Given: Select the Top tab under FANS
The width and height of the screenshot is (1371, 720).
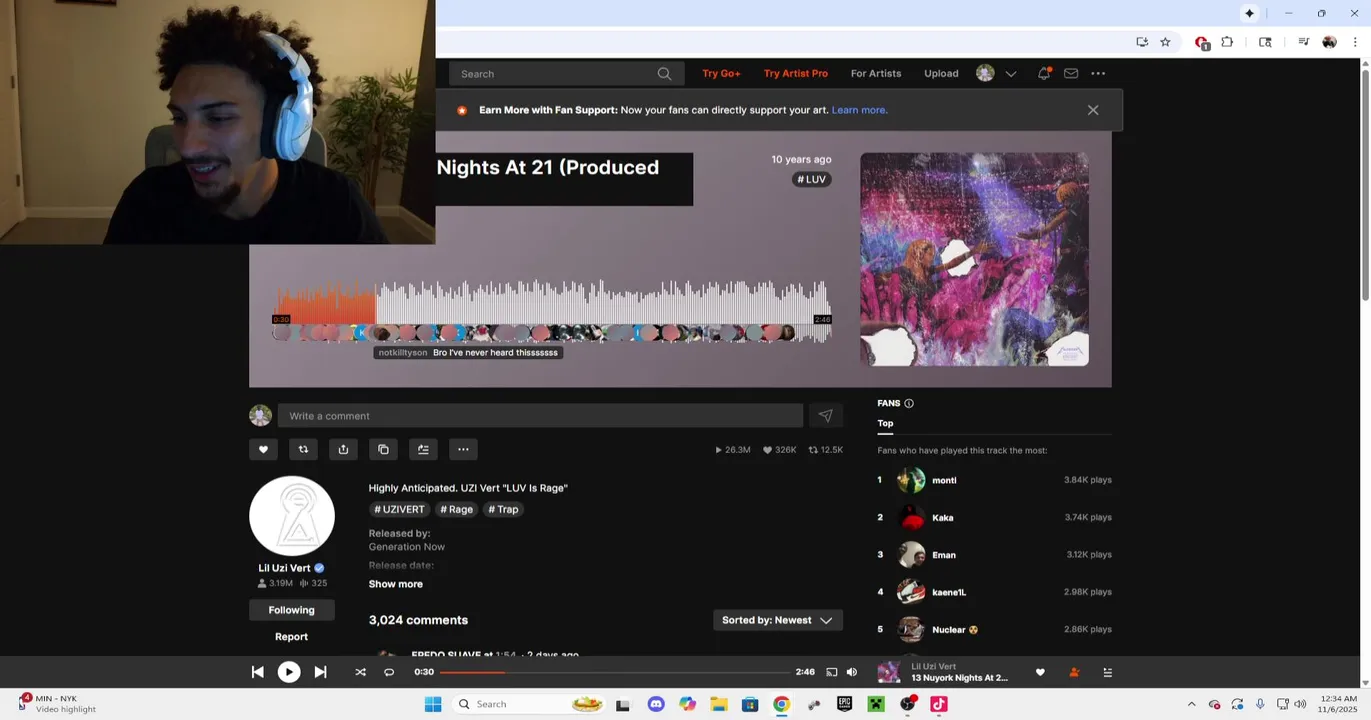Looking at the screenshot, I should (x=885, y=423).
